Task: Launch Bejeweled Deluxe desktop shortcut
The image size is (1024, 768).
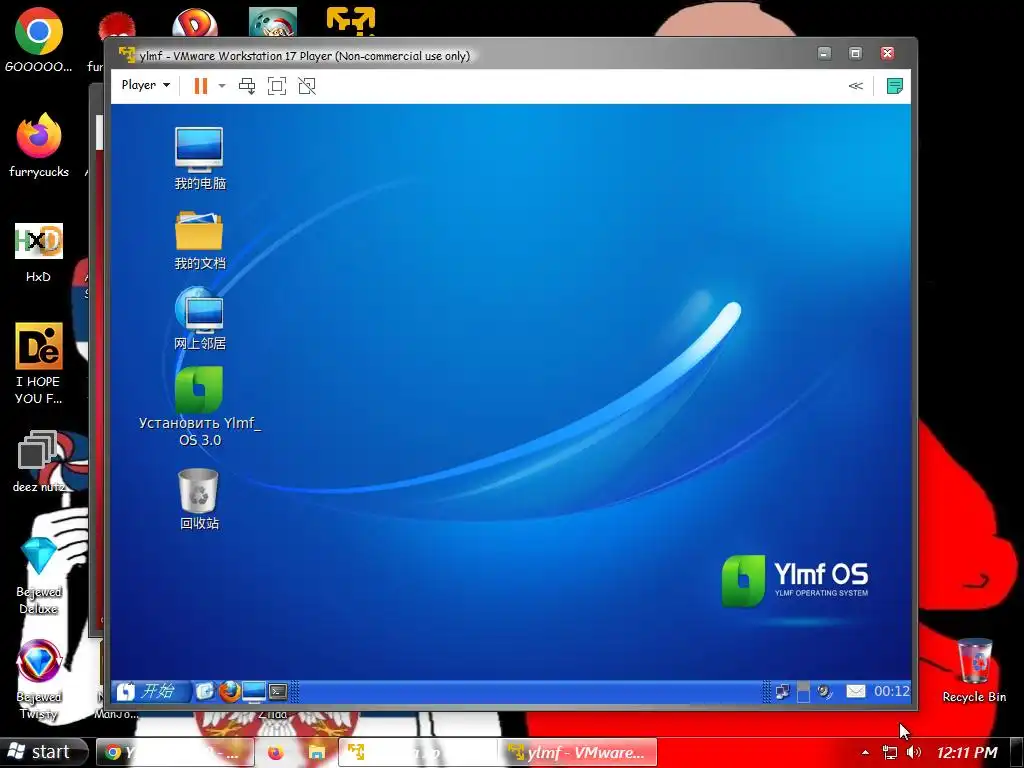Action: [x=39, y=575]
